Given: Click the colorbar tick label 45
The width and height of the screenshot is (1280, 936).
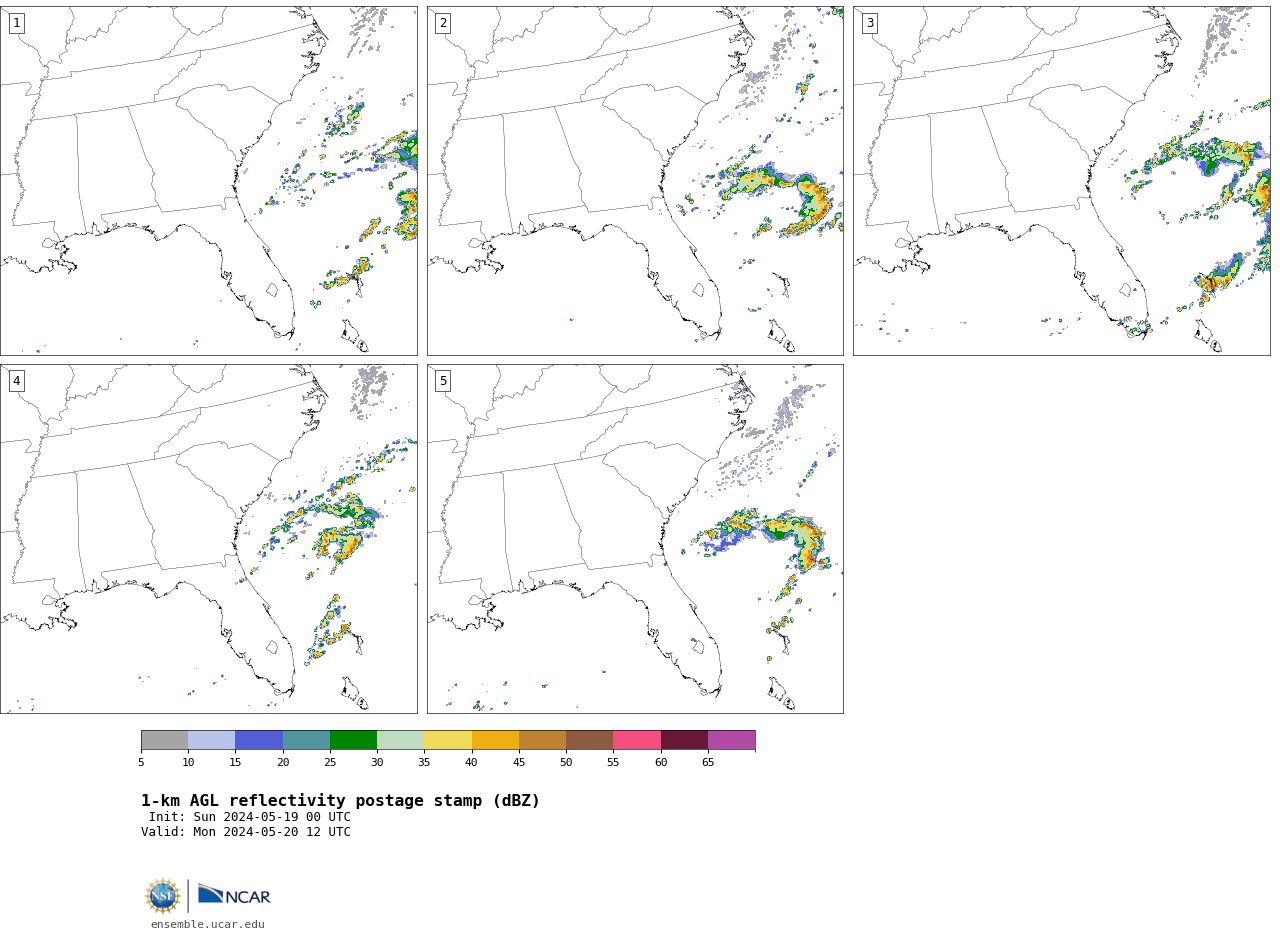Looking at the screenshot, I should point(519,763).
